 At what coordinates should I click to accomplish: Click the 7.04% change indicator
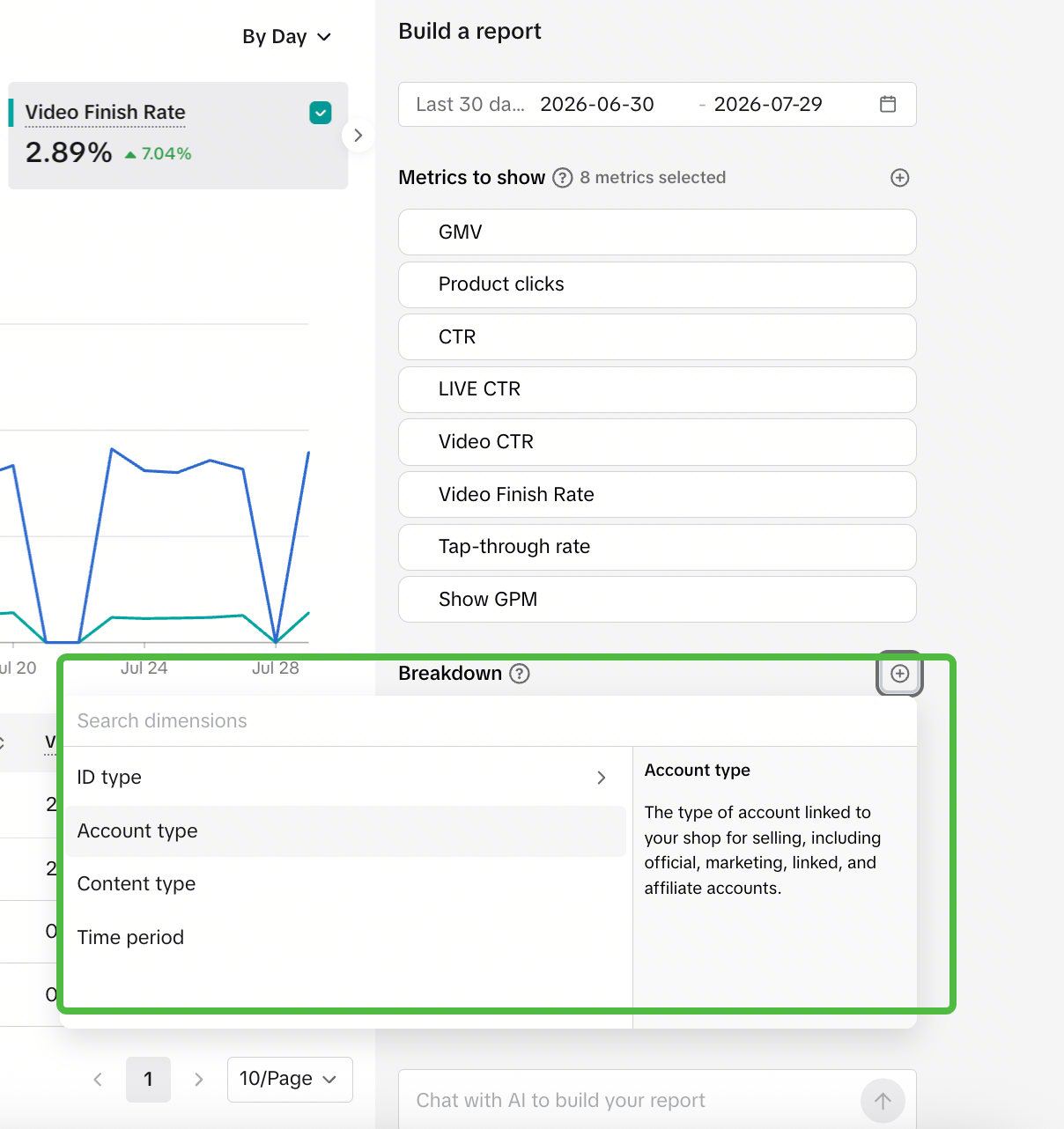(159, 154)
